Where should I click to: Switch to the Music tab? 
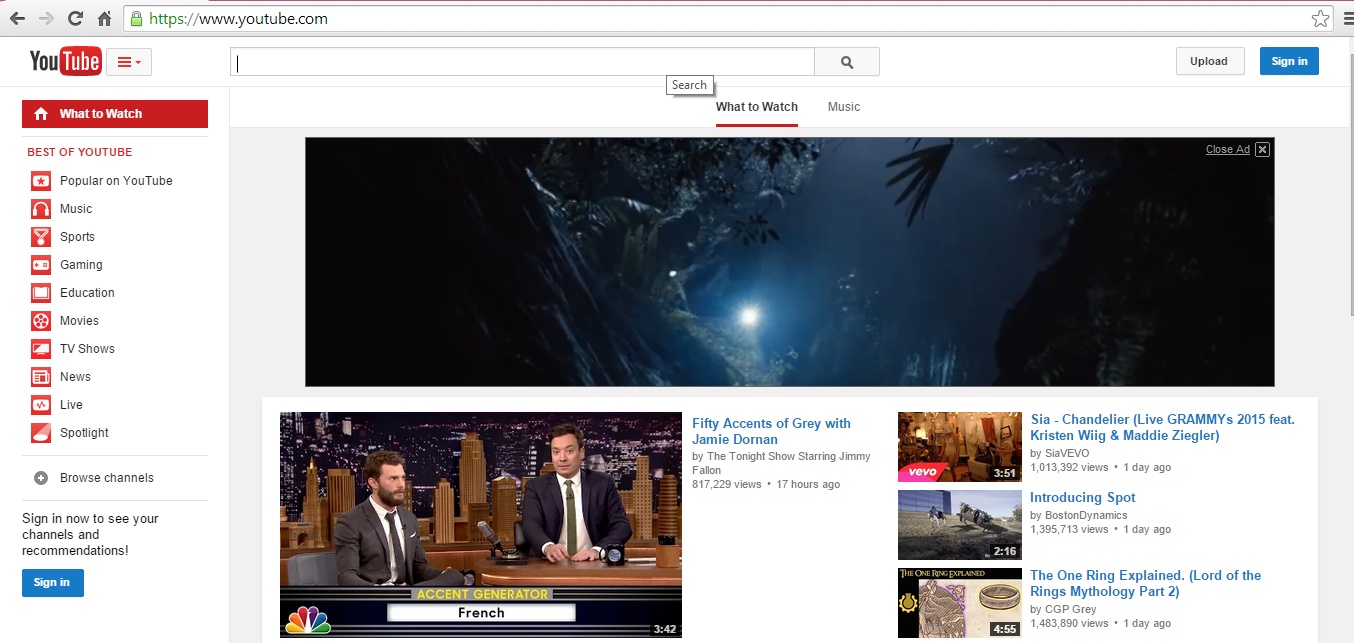(843, 107)
